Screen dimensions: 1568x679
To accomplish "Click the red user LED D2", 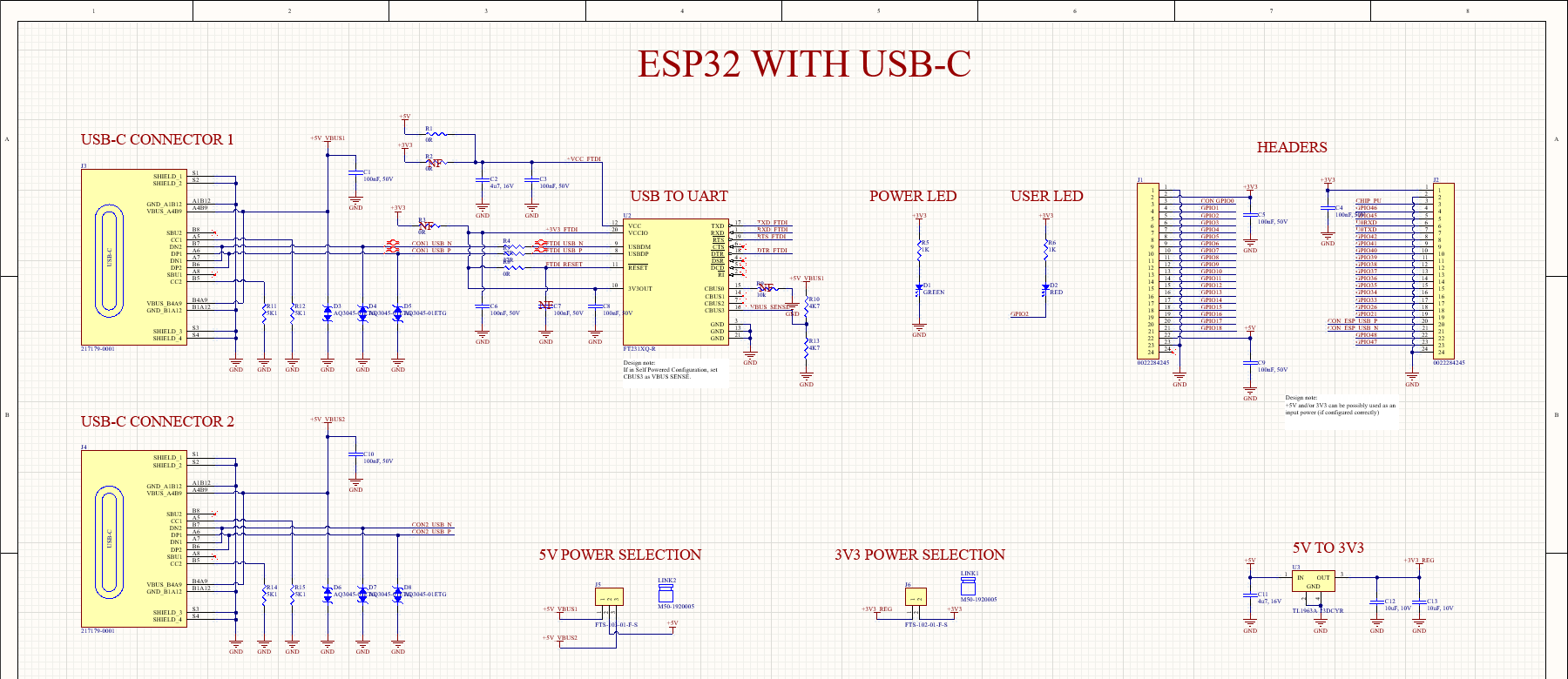I will tap(1045, 288).
